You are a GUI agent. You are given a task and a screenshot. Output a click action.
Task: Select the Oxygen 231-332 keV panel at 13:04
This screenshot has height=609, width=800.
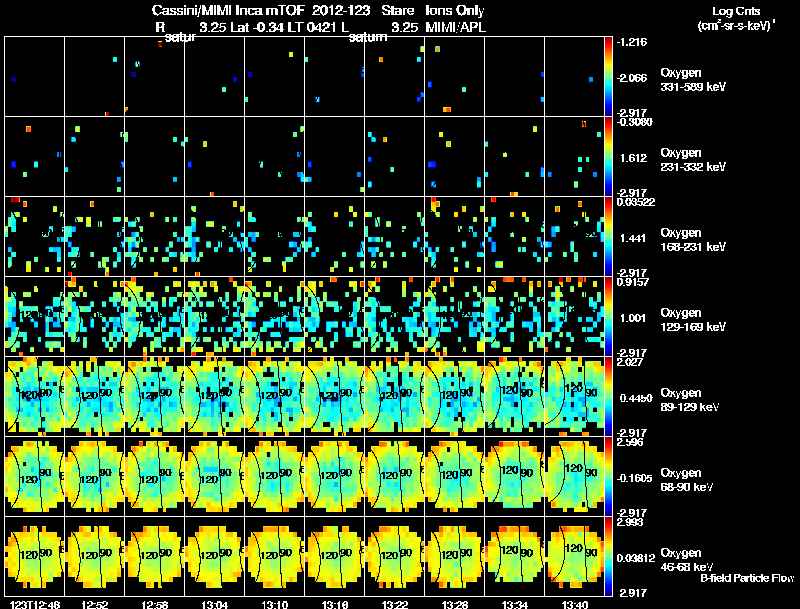click(x=214, y=156)
